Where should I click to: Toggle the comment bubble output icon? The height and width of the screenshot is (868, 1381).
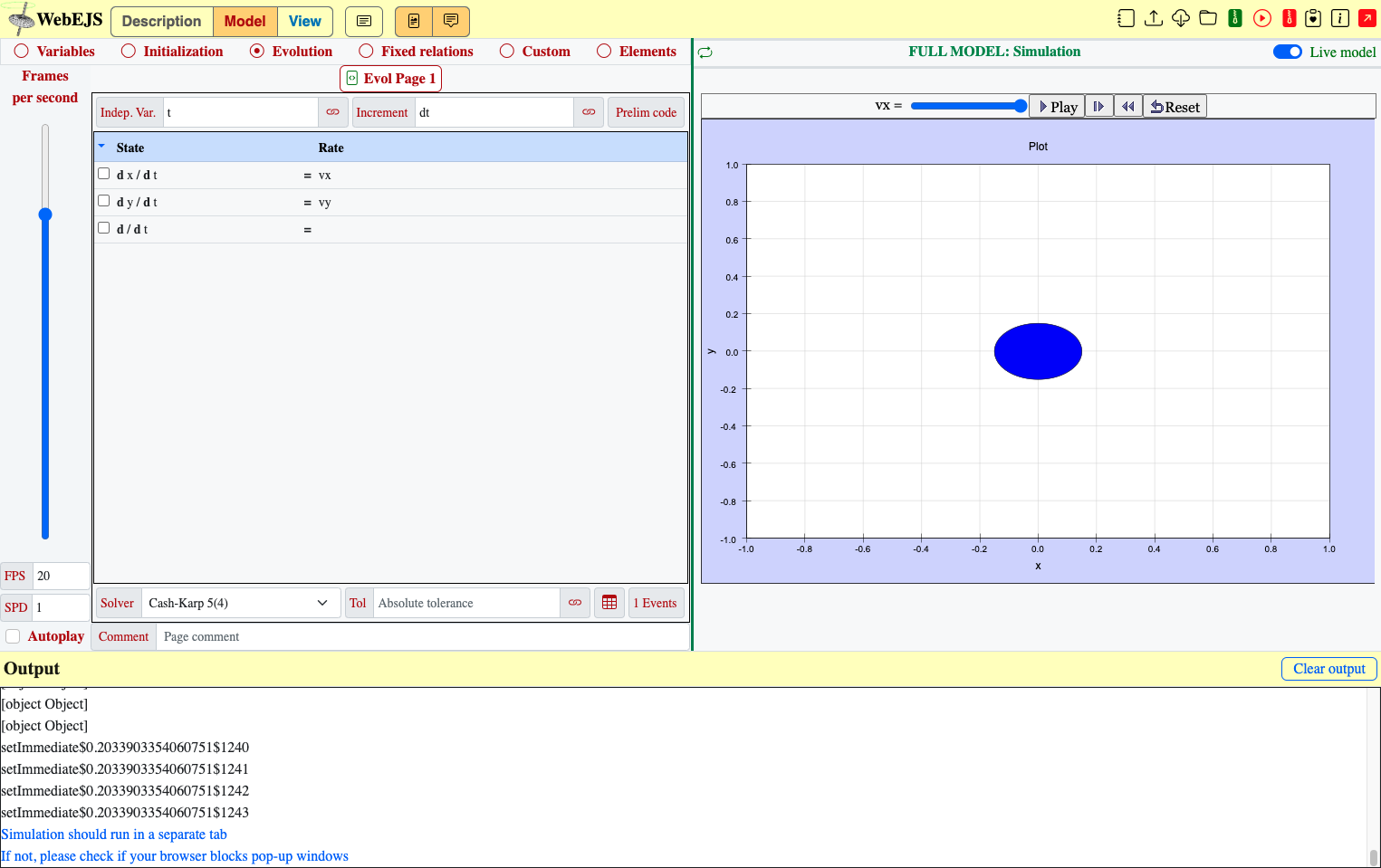[451, 21]
